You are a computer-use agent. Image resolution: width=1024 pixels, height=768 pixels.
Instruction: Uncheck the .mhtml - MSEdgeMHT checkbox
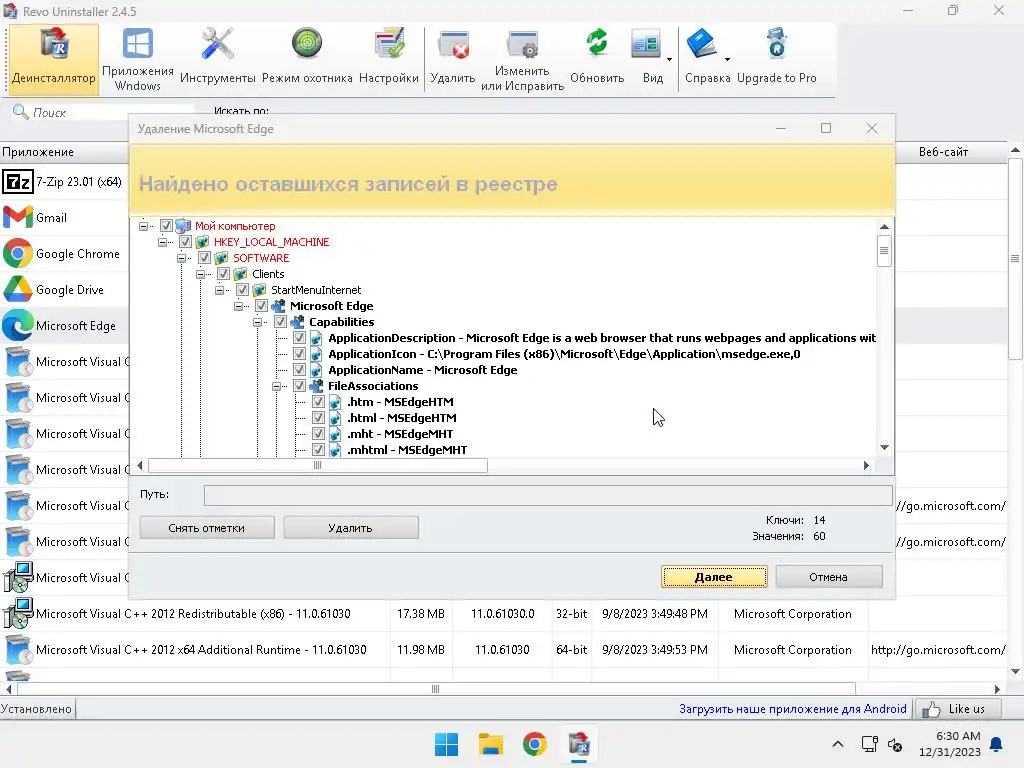click(x=318, y=450)
